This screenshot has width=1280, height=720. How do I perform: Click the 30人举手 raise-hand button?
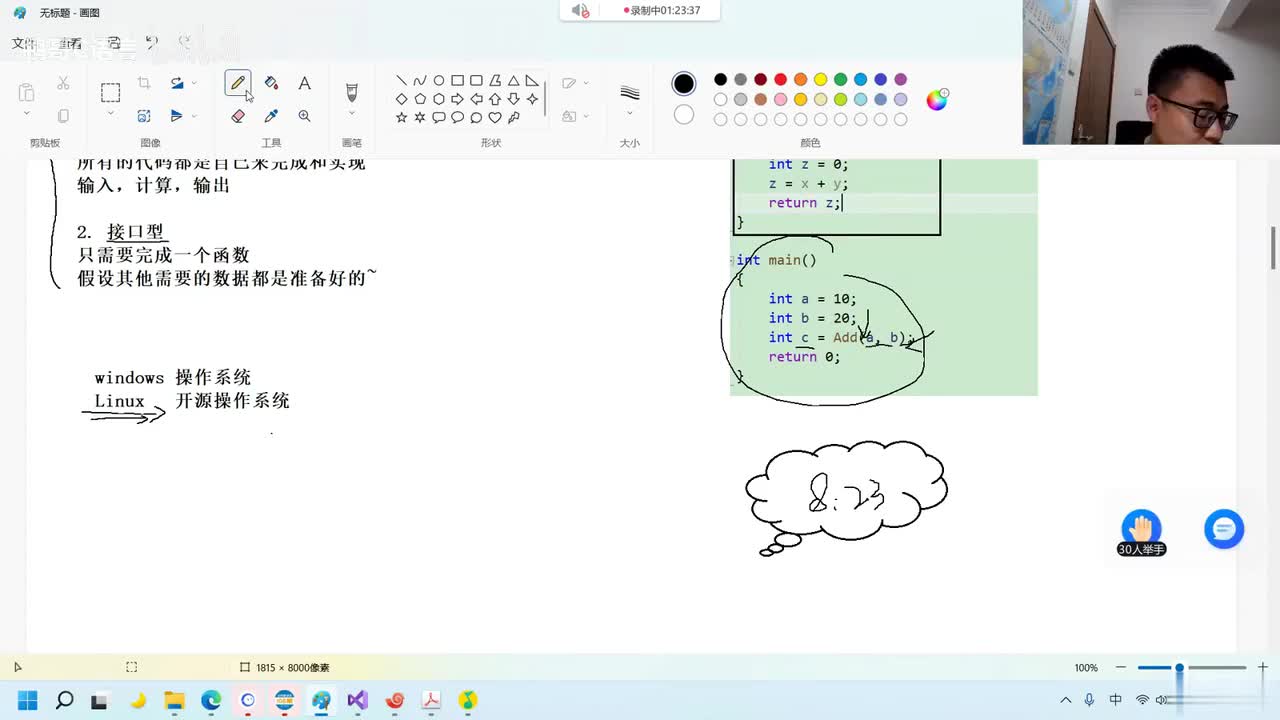pyautogui.click(x=1141, y=533)
